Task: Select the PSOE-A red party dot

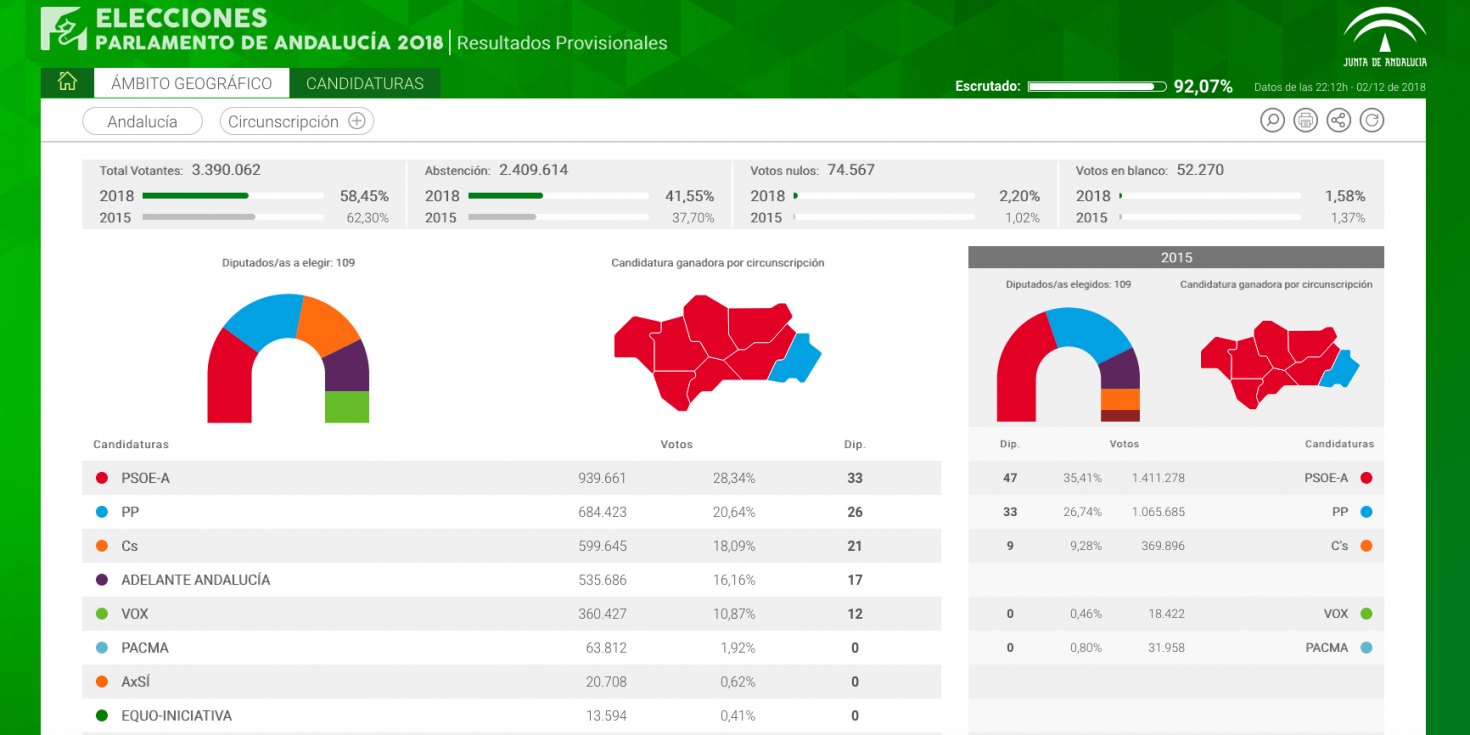Action: (101, 478)
